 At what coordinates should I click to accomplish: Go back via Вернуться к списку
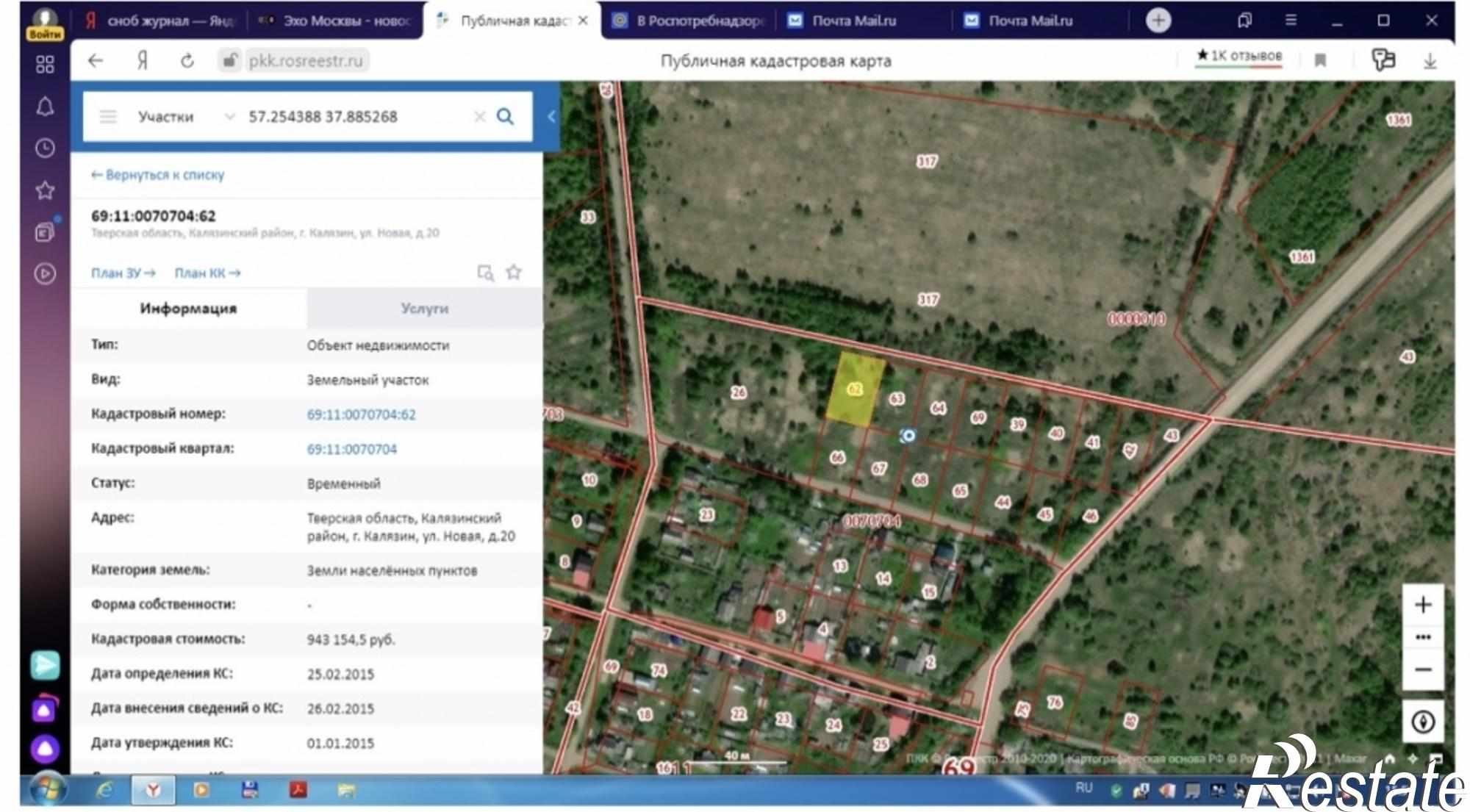pos(157,175)
